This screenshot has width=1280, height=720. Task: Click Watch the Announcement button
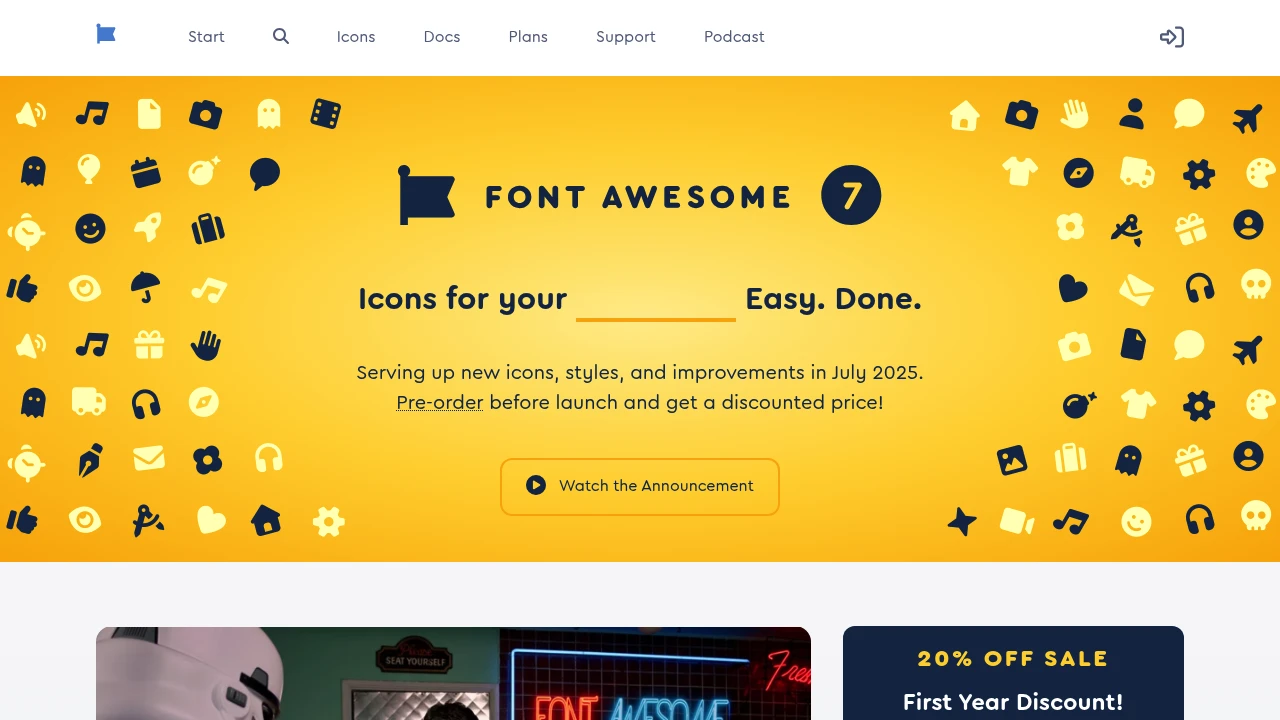pos(640,487)
